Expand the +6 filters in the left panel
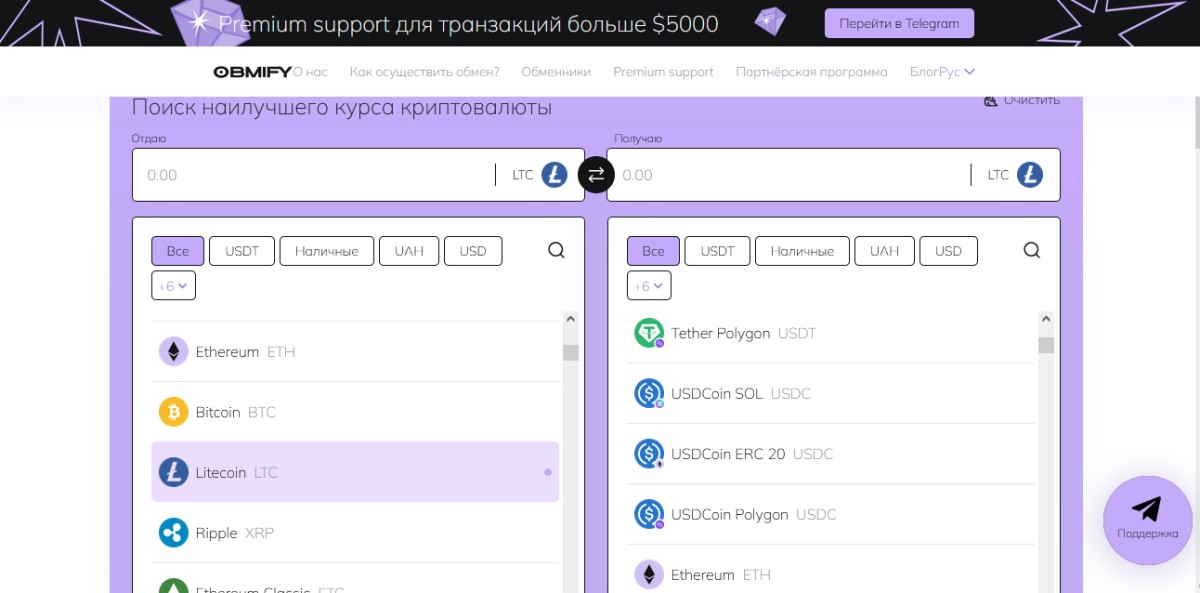Screen dimensions: 1200x593 173,286
